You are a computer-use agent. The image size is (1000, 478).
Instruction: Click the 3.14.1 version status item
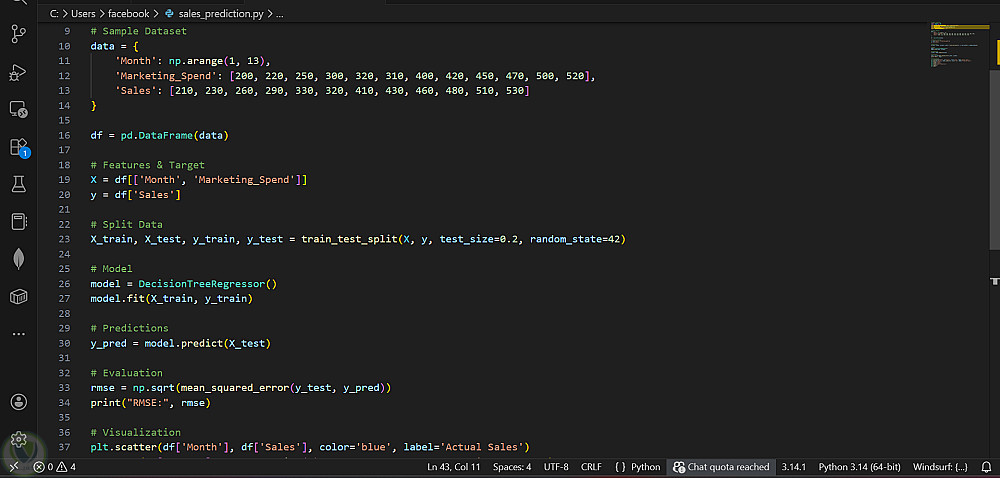click(794, 467)
